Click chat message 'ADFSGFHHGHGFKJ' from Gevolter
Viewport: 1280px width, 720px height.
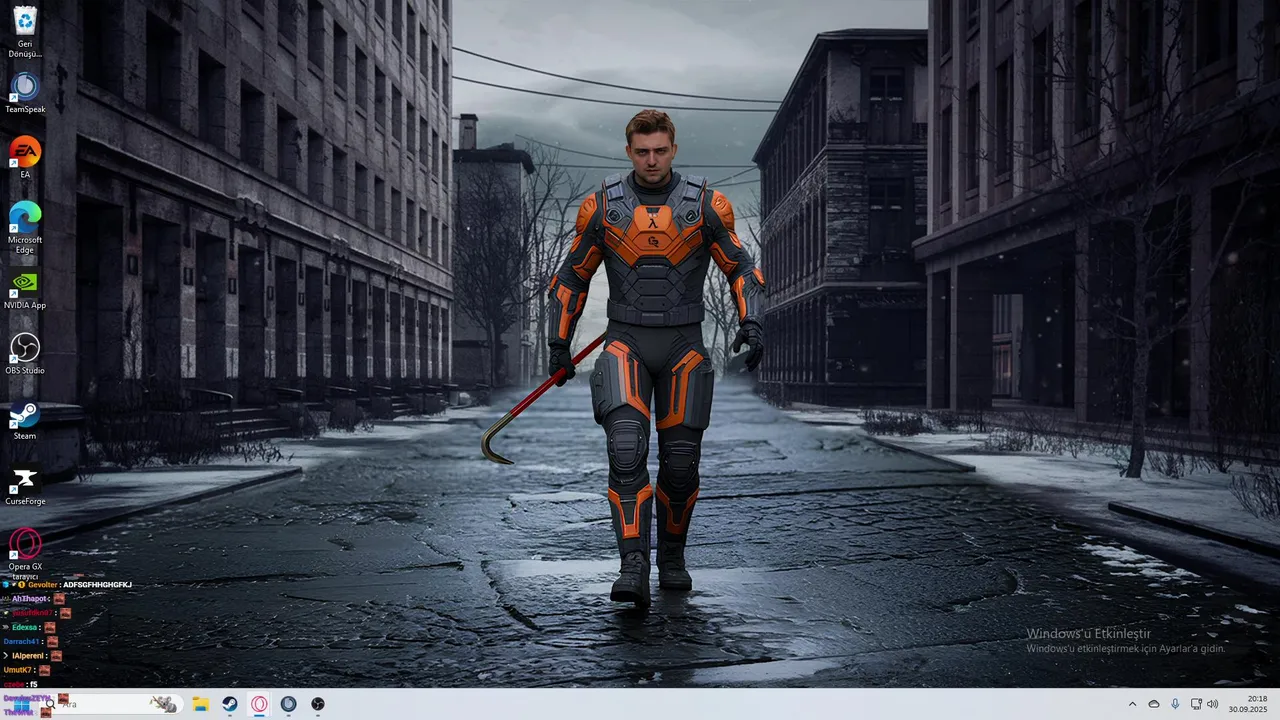click(x=97, y=584)
